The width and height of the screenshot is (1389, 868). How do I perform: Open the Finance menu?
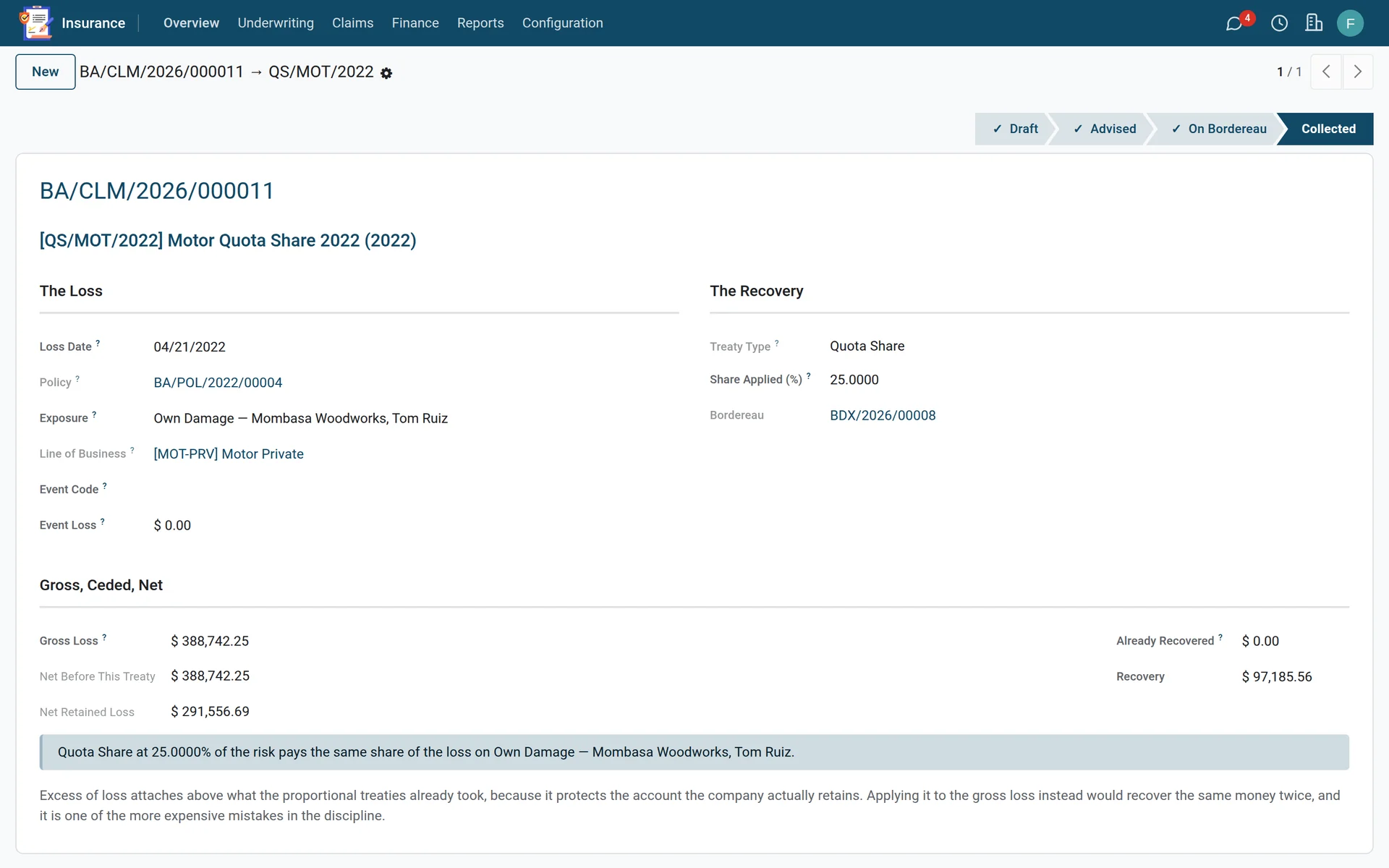pos(415,23)
